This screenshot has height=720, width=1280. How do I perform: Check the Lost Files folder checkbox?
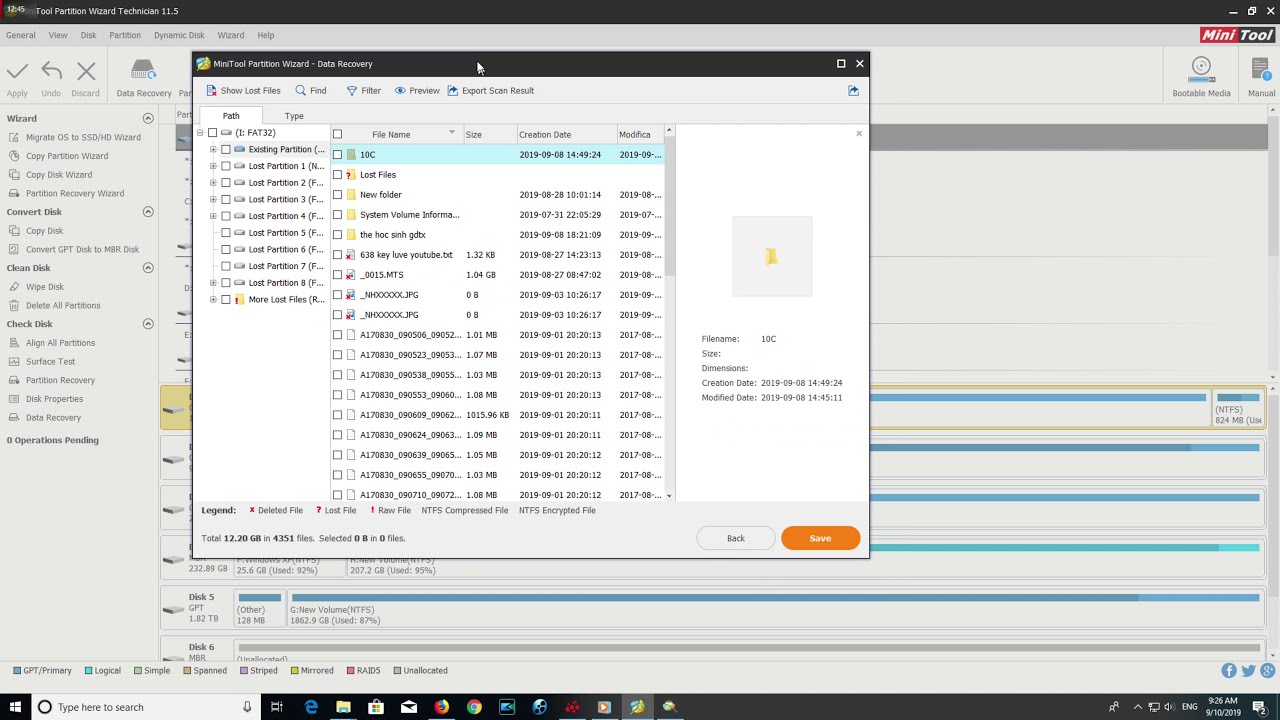tap(337, 174)
